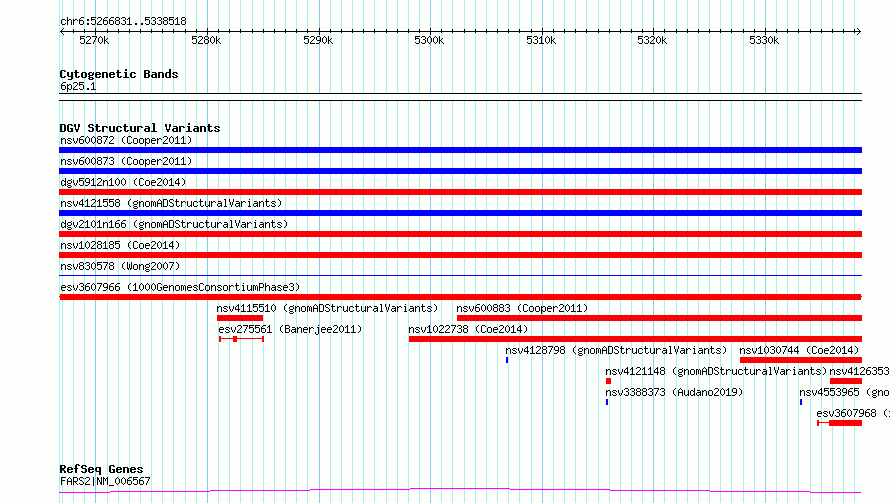Click the RefSeq Genes track title
Viewport: 890px width, 503px height.
102,469
